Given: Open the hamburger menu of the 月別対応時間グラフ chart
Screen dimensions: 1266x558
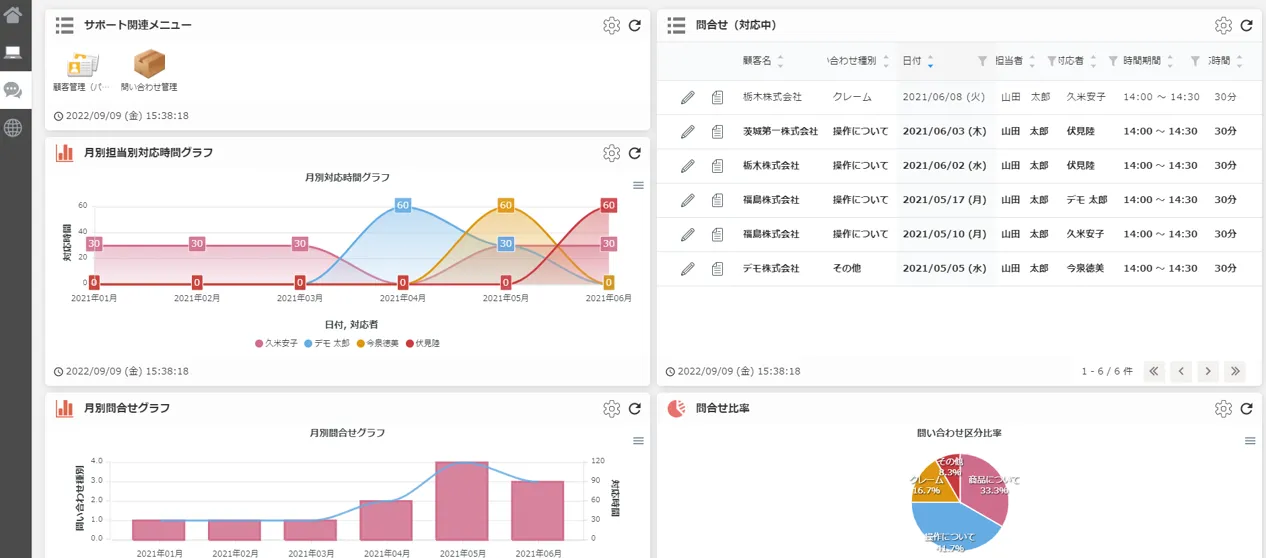Looking at the screenshot, I should 638,185.
